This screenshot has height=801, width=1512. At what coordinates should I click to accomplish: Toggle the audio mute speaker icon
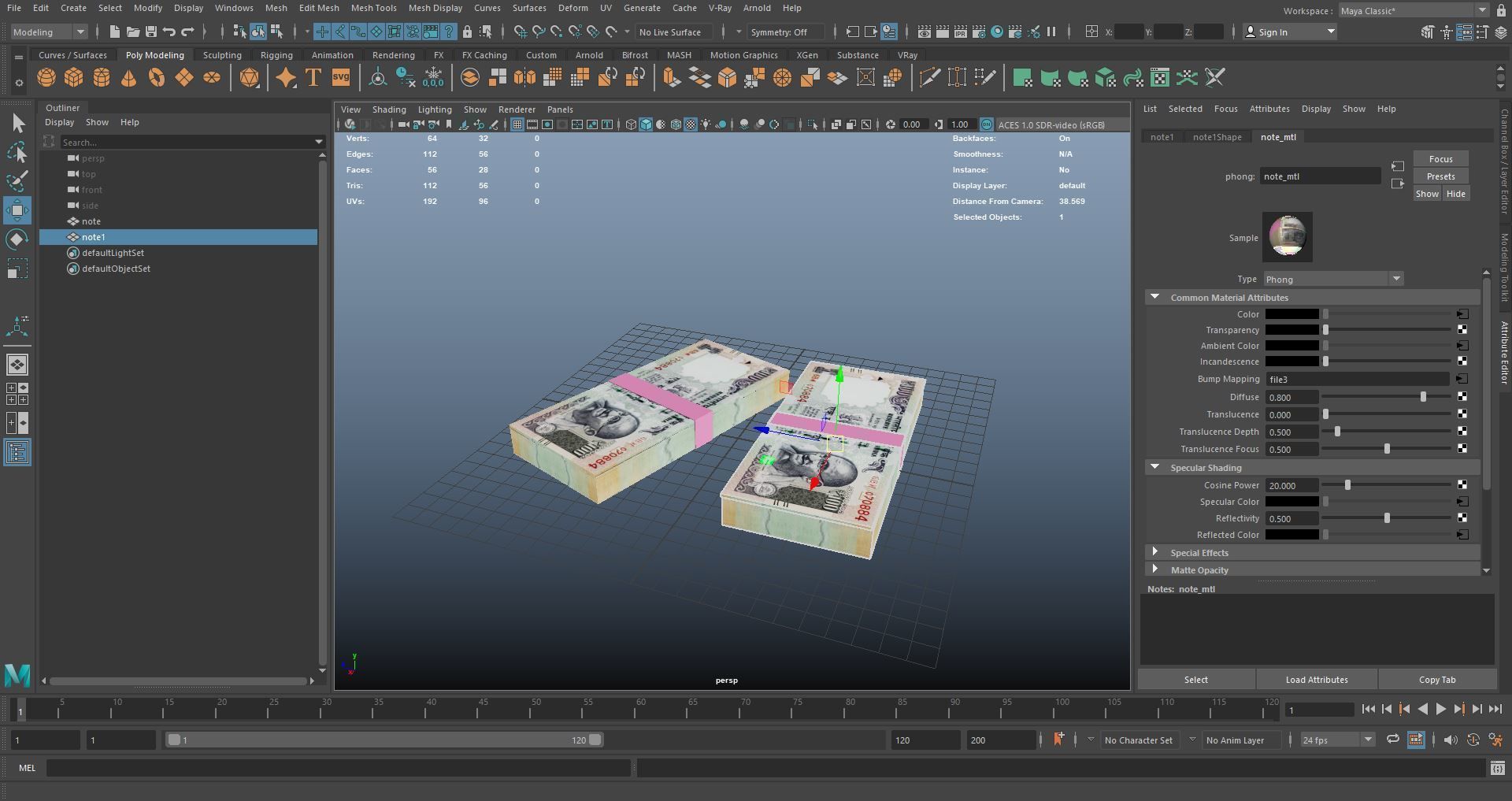point(1450,740)
